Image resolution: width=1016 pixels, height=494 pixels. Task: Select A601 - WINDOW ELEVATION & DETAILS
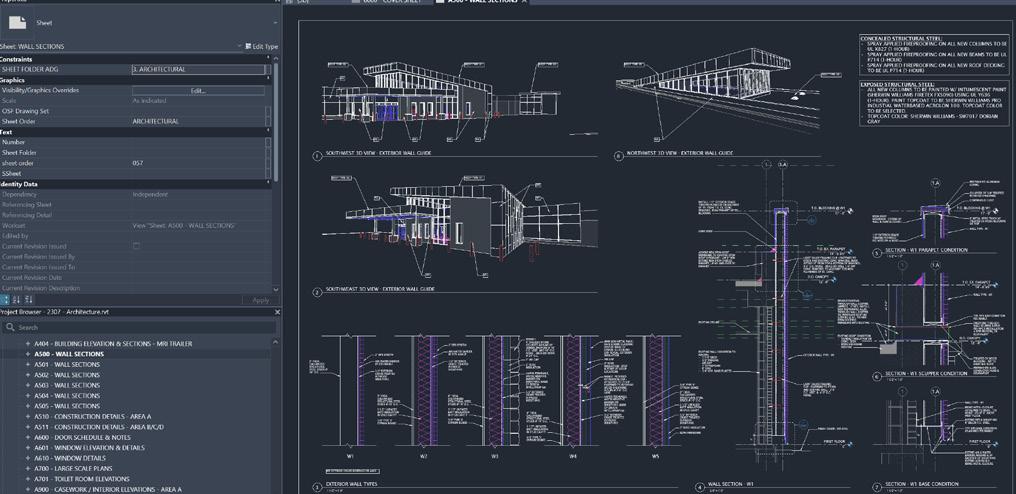[89, 447]
